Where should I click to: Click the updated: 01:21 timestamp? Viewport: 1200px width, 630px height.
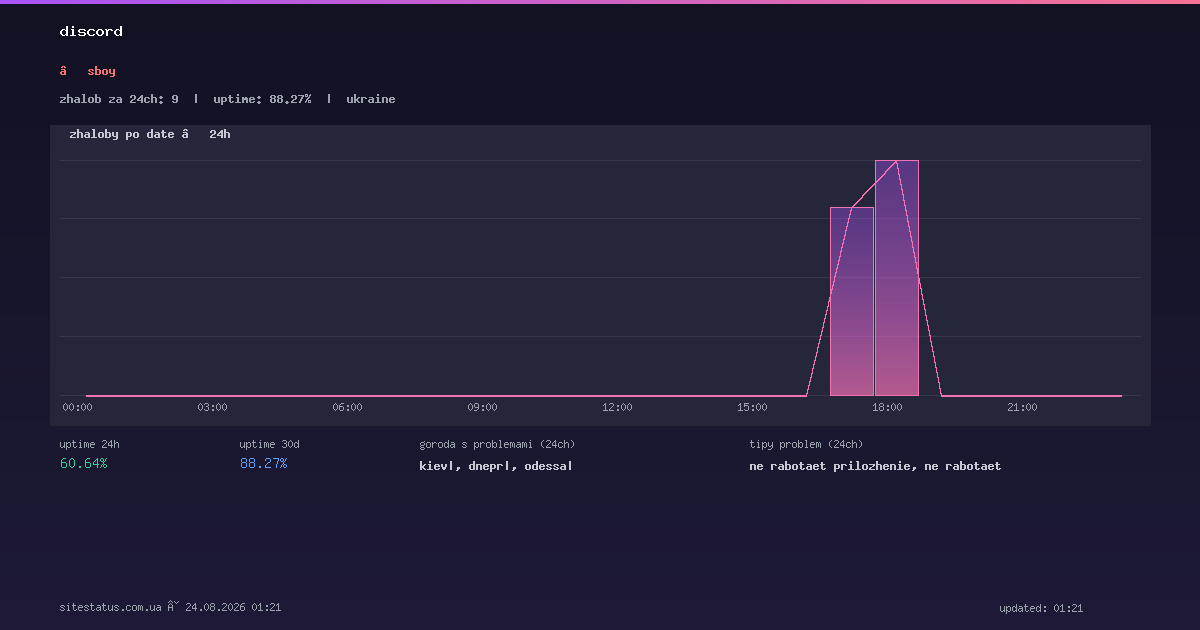(1041, 608)
